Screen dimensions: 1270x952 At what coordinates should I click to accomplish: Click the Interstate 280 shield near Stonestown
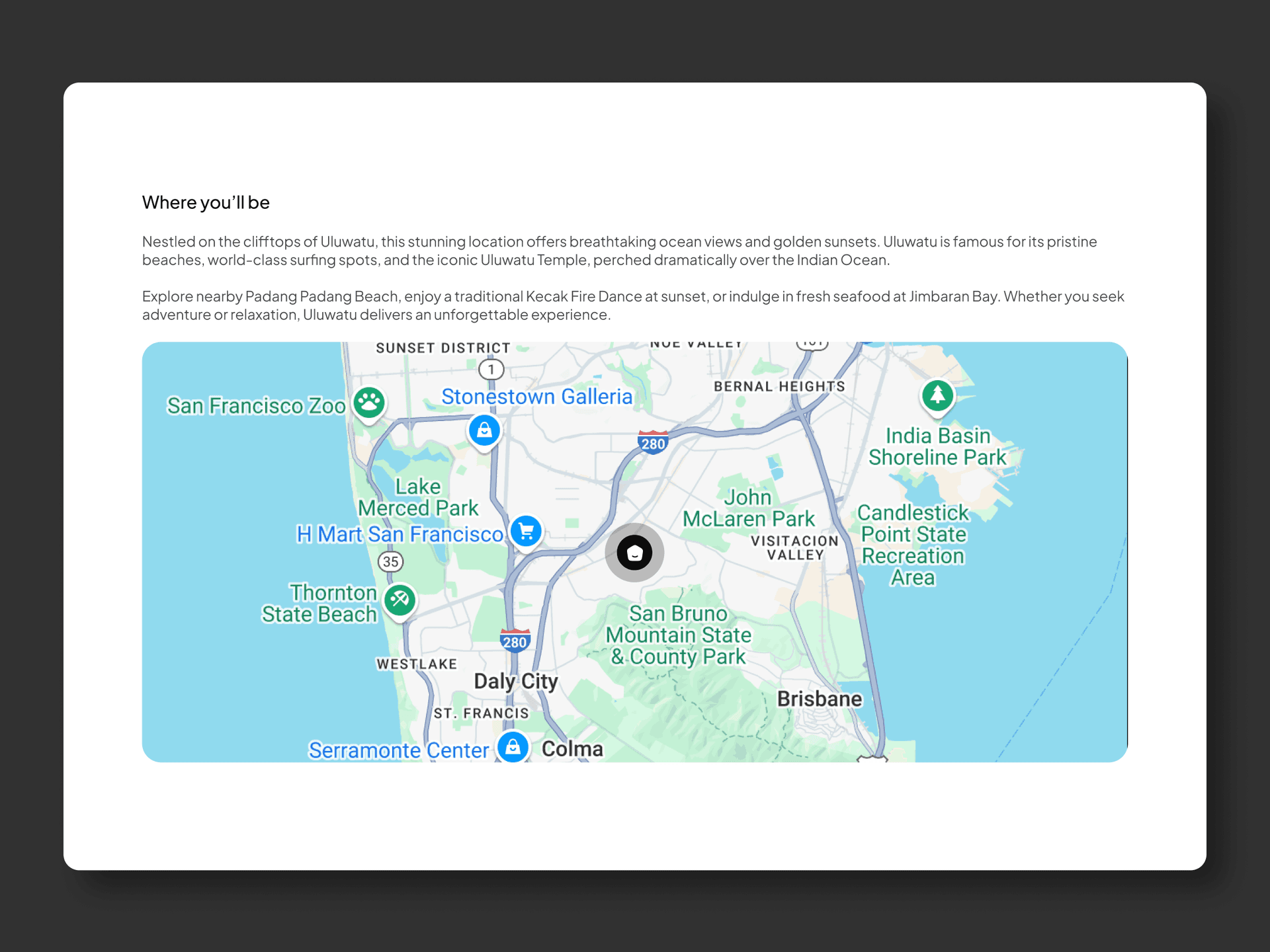click(653, 442)
